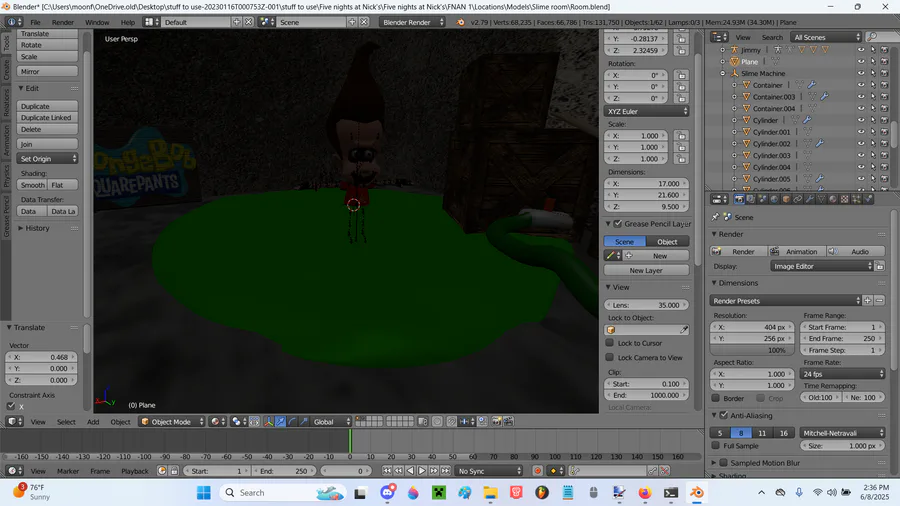Image resolution: width=900 pixels, height=506 pixels.
Task: Open the timeline Playback menu
Action: [x=135, y=471]
